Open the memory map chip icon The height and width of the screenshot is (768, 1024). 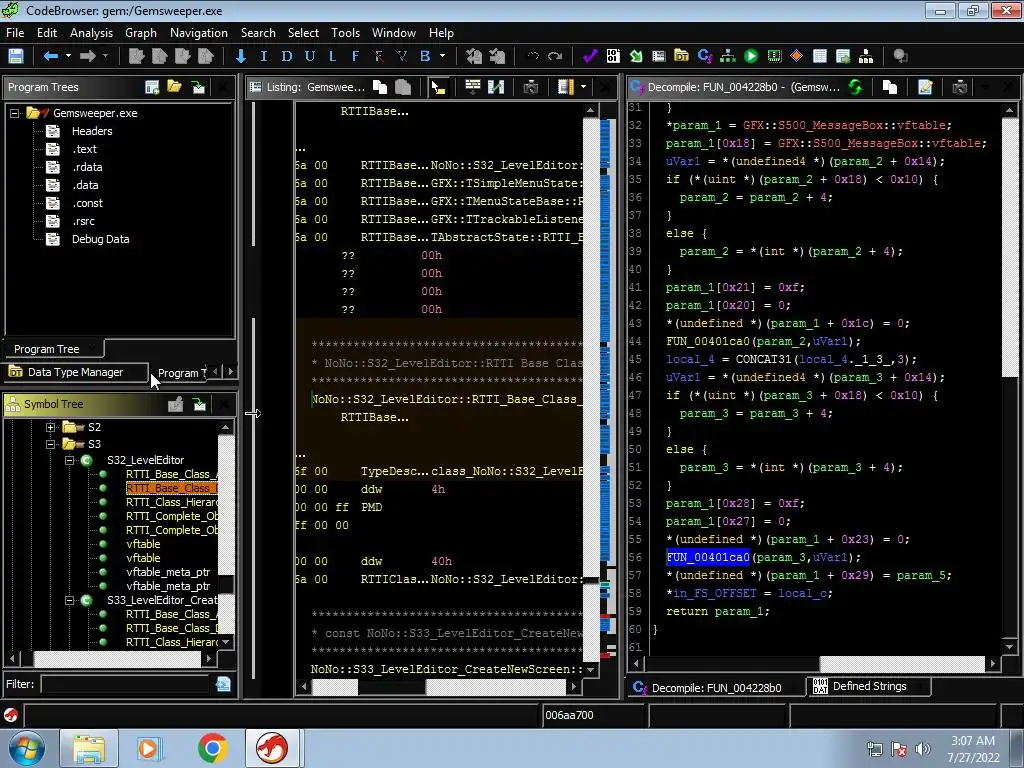coord(774,56)
